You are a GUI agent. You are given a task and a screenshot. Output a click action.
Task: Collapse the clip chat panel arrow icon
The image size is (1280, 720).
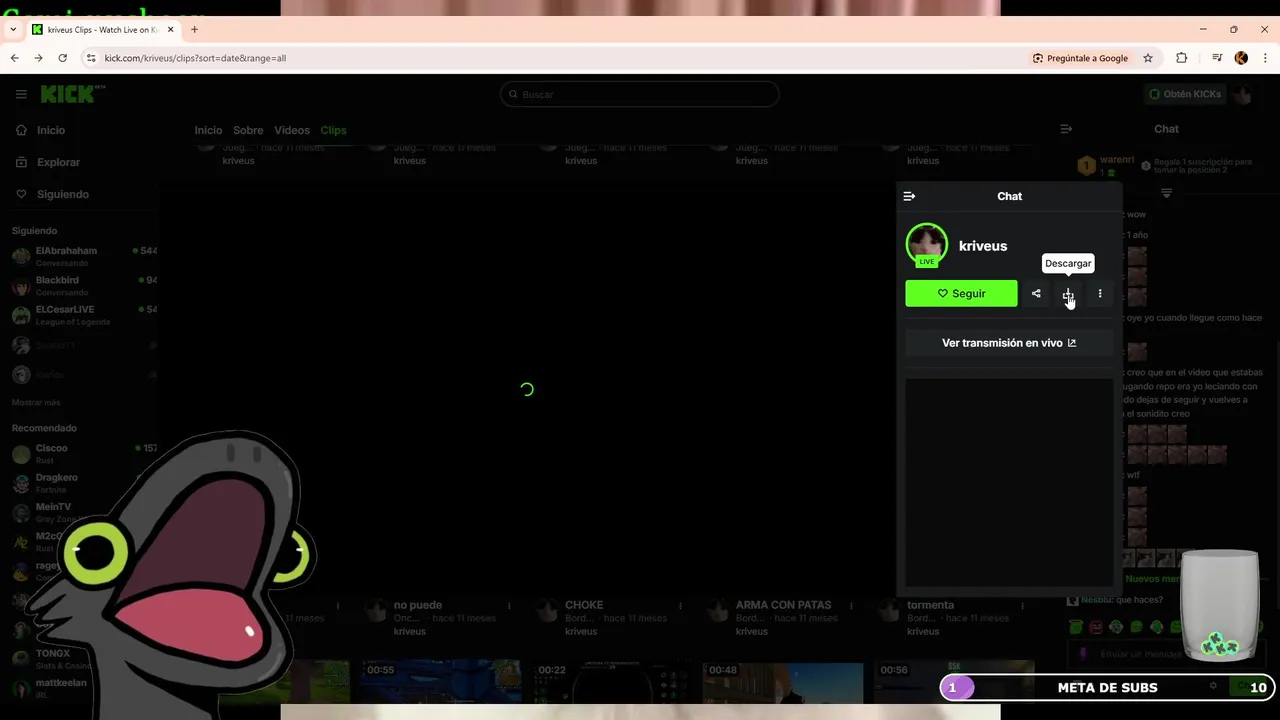[909, 196]
